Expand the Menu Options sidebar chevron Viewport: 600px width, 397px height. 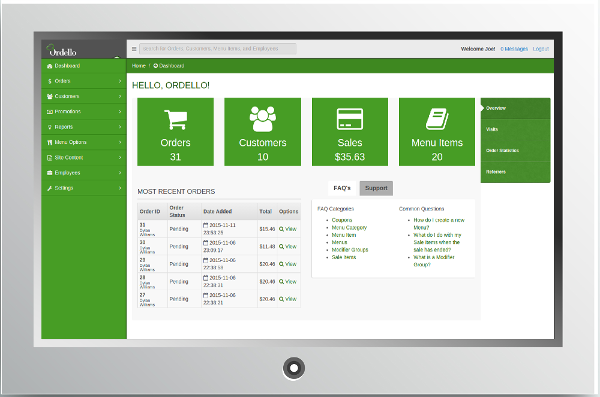tap(120, 142)
